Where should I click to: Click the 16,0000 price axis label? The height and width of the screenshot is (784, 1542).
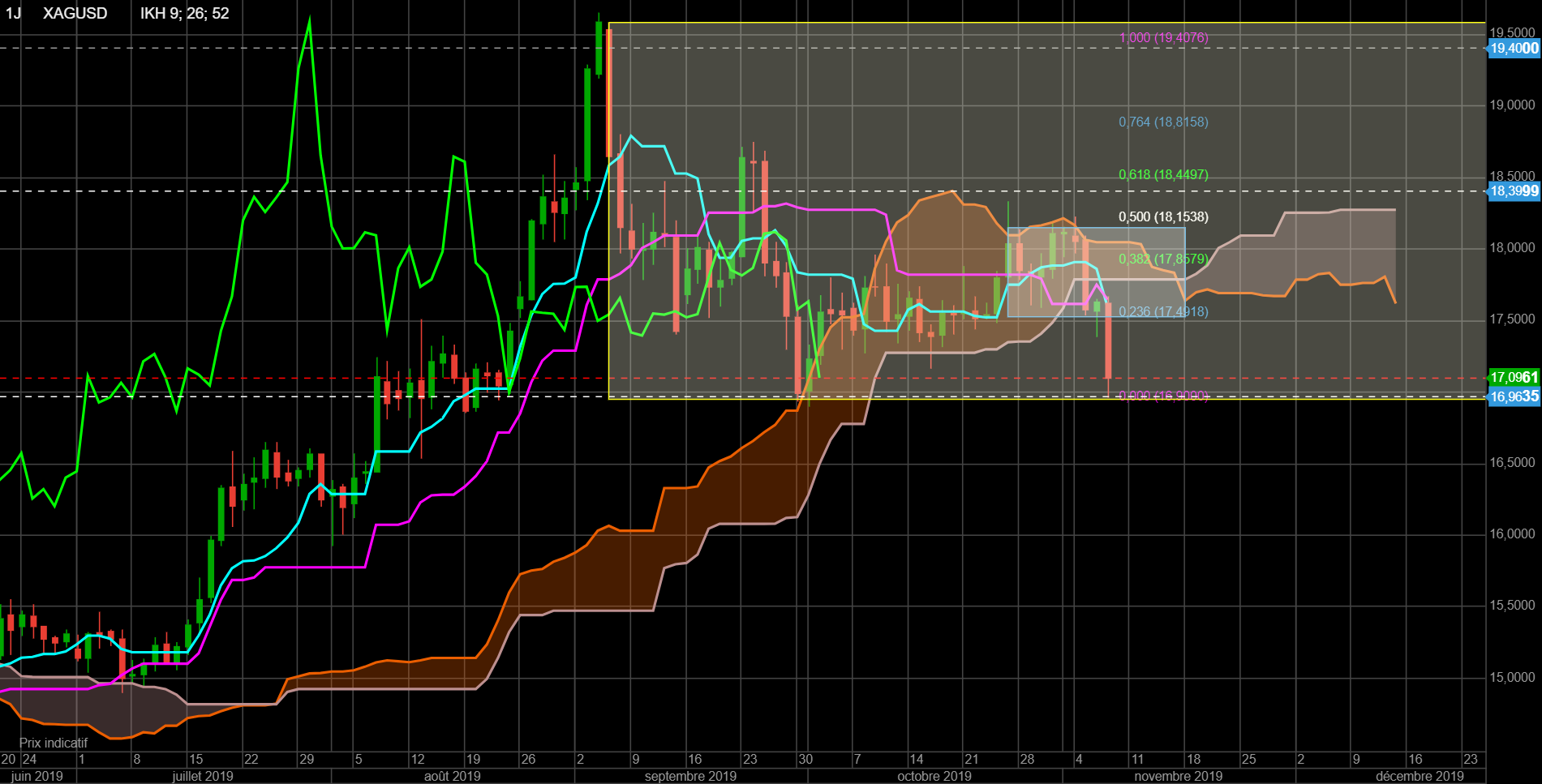[1512, 534]
